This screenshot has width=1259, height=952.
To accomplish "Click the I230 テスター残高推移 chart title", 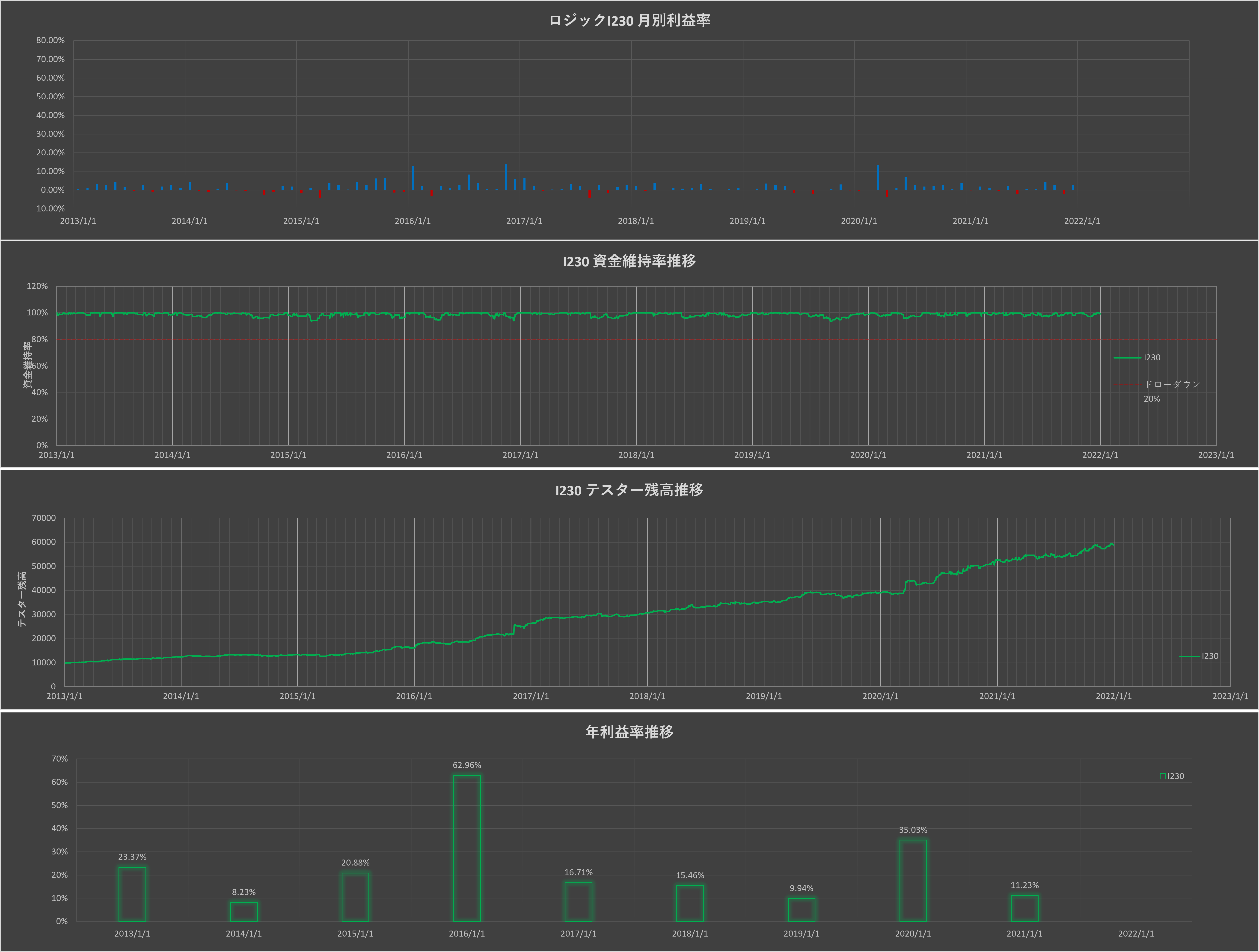I will tap(629, 490).
